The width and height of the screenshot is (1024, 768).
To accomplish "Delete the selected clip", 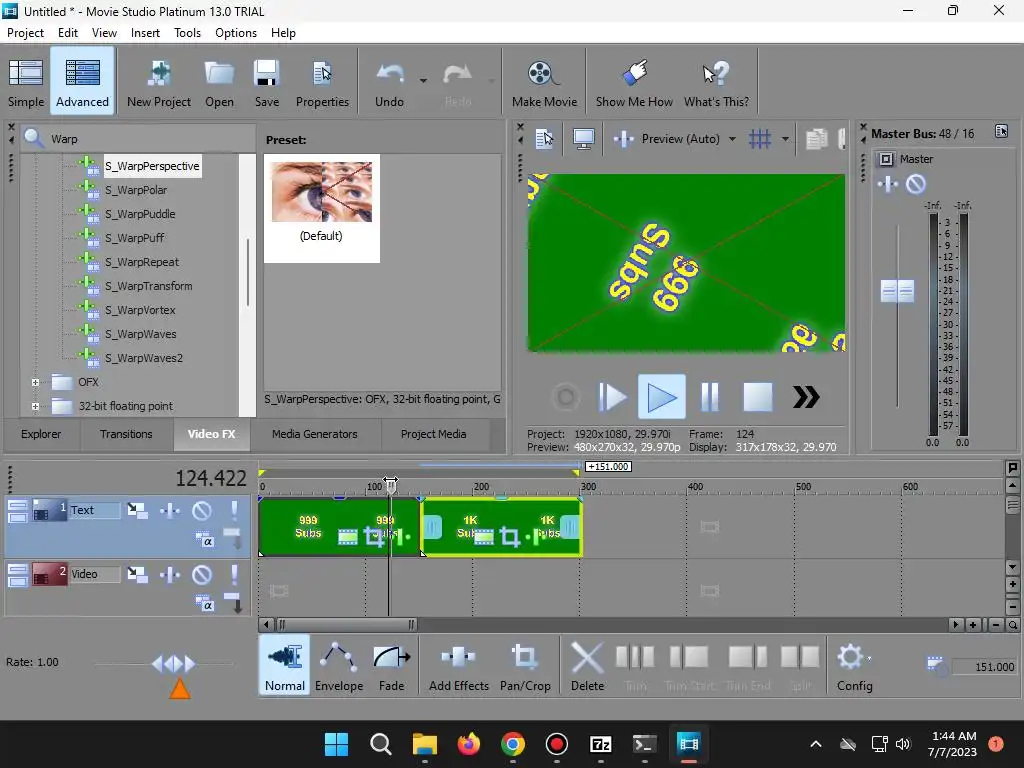I will [x=587, y=666].
